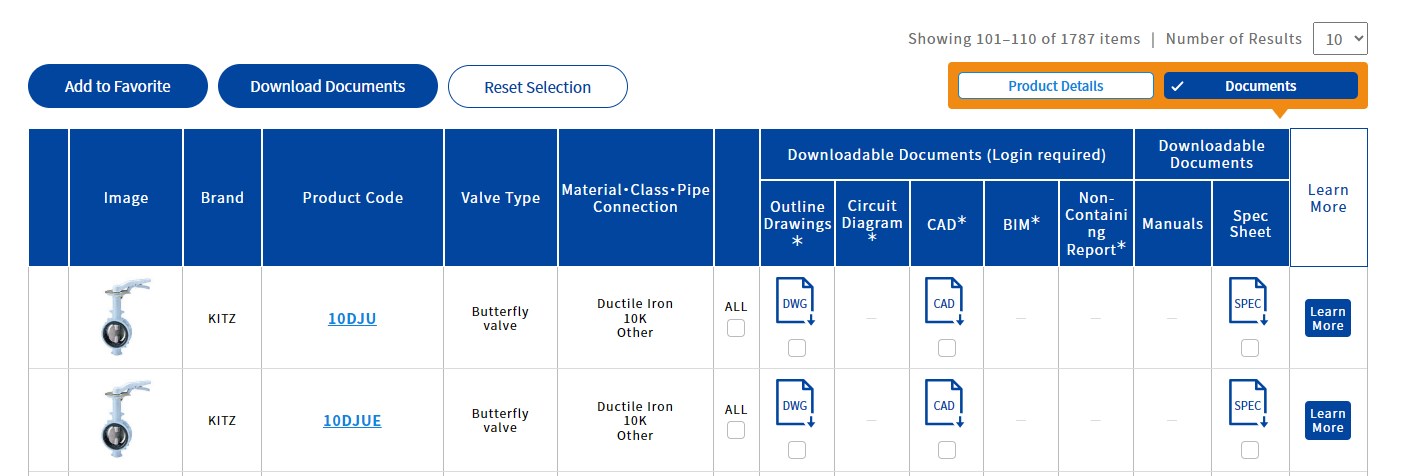The width and height of the screenshot is (1403, 476).
Task: Click Reset Selection button
Action: [x=537, y=86]
